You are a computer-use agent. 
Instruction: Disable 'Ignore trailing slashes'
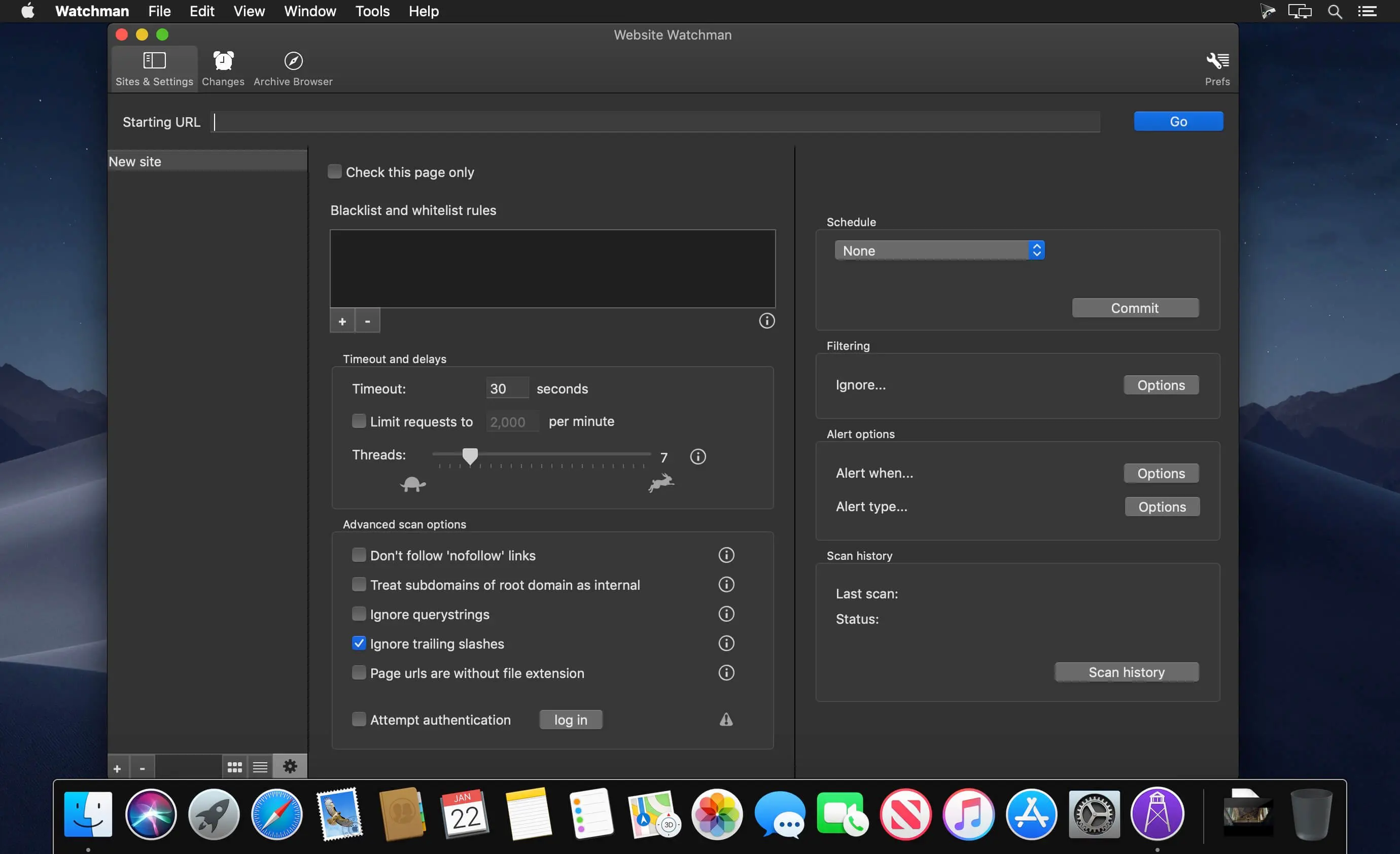click(359, 643)
